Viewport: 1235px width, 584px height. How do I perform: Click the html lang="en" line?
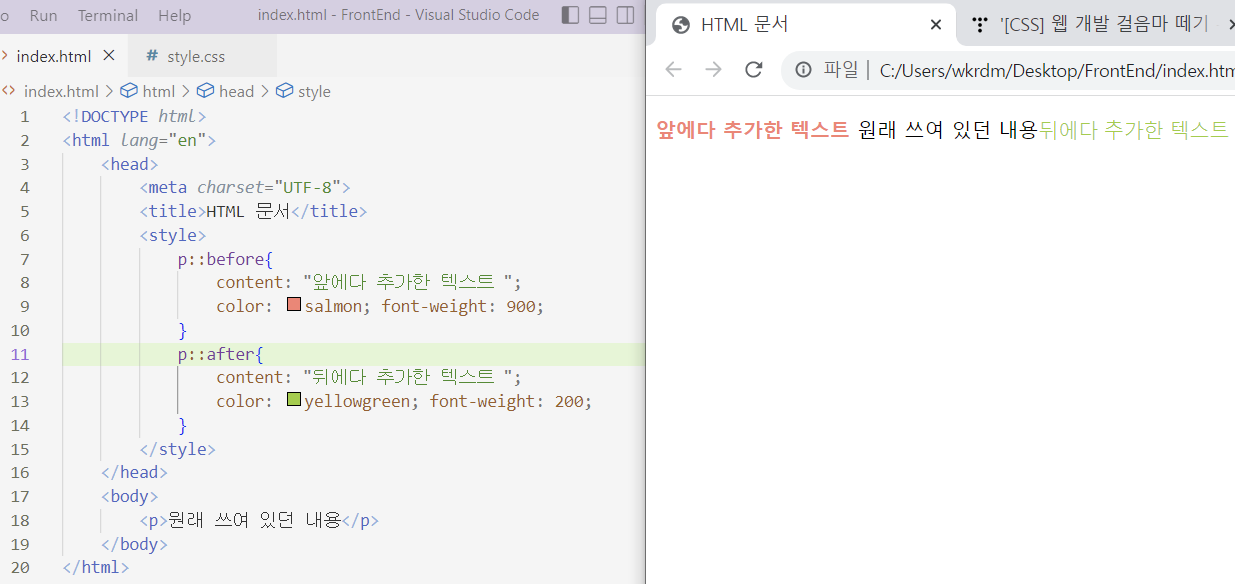pyautogui.click(x=139, y=140)
